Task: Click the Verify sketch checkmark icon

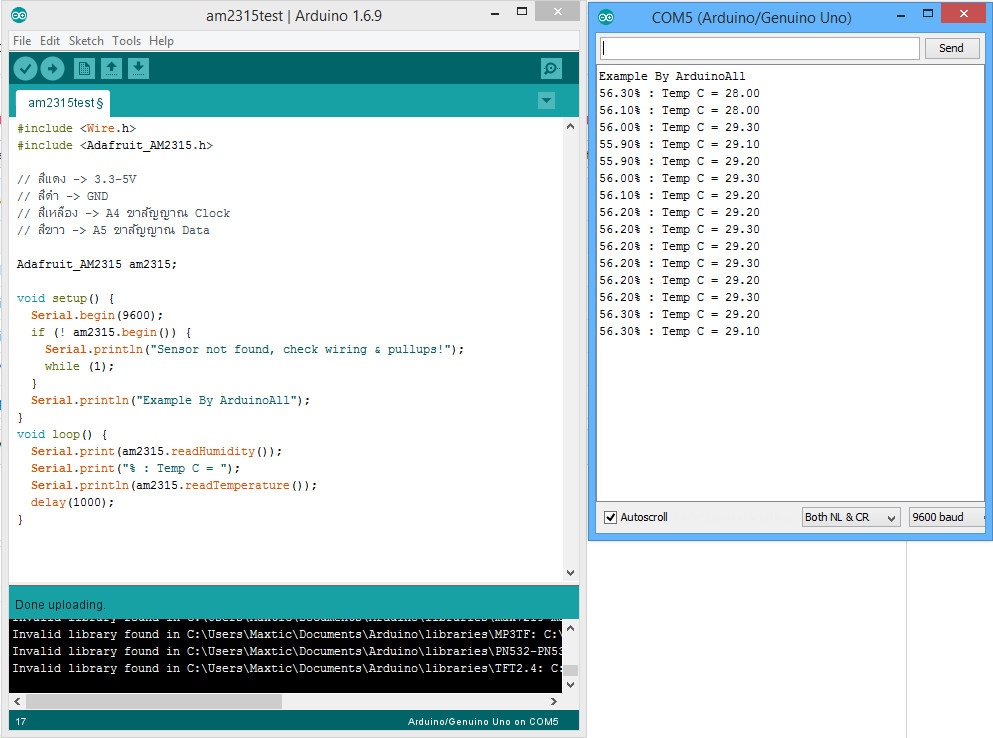Action: coord(25,68)
